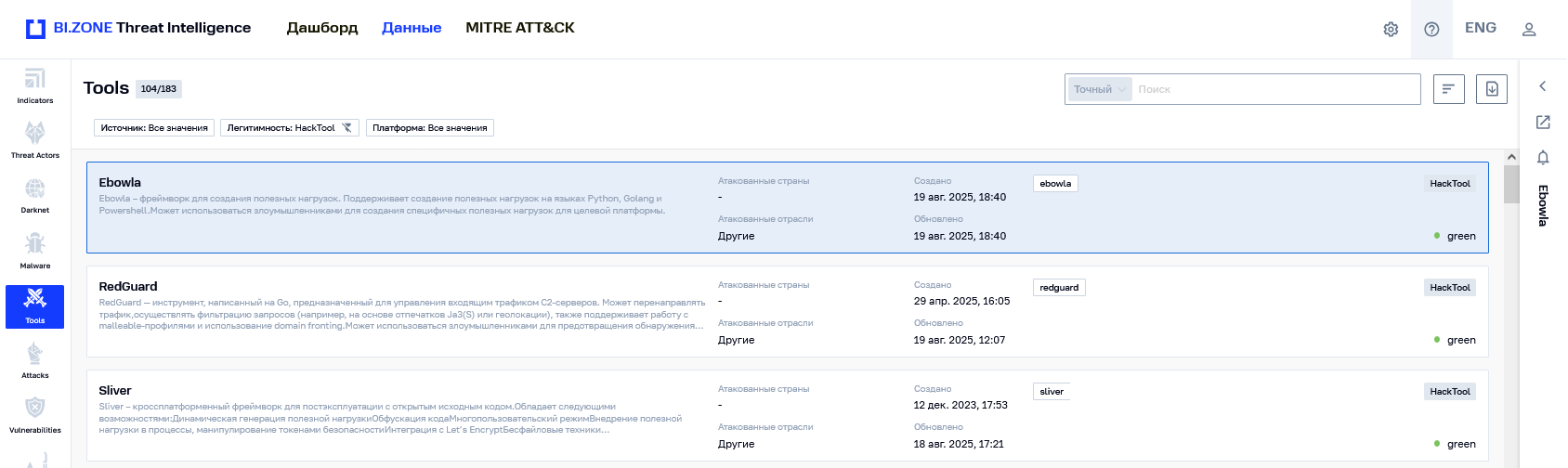Click the 104/183 count badge

point(159,89)
